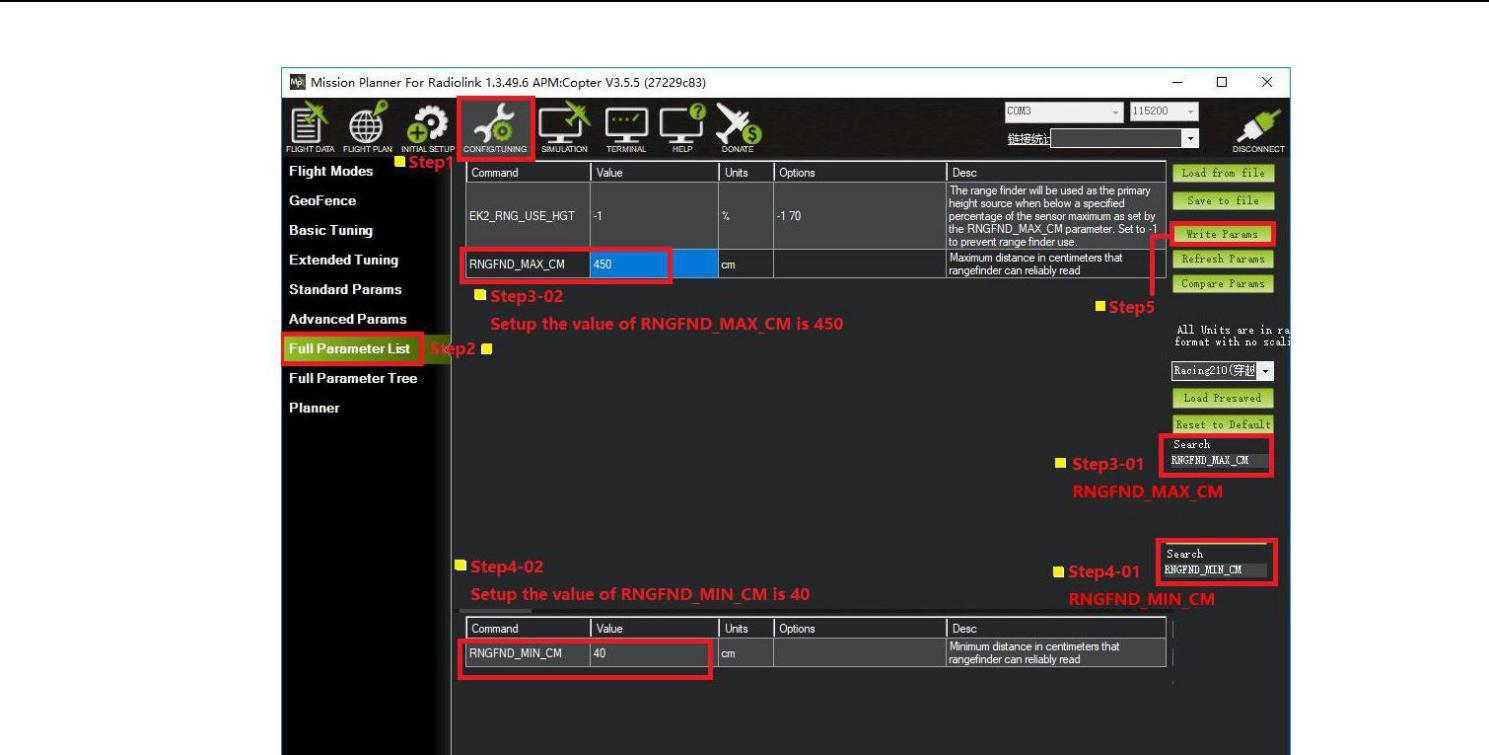This screenshot has width=1489, height=755.
Task: Click the Units column header in top table
Action: pos(745,172)
